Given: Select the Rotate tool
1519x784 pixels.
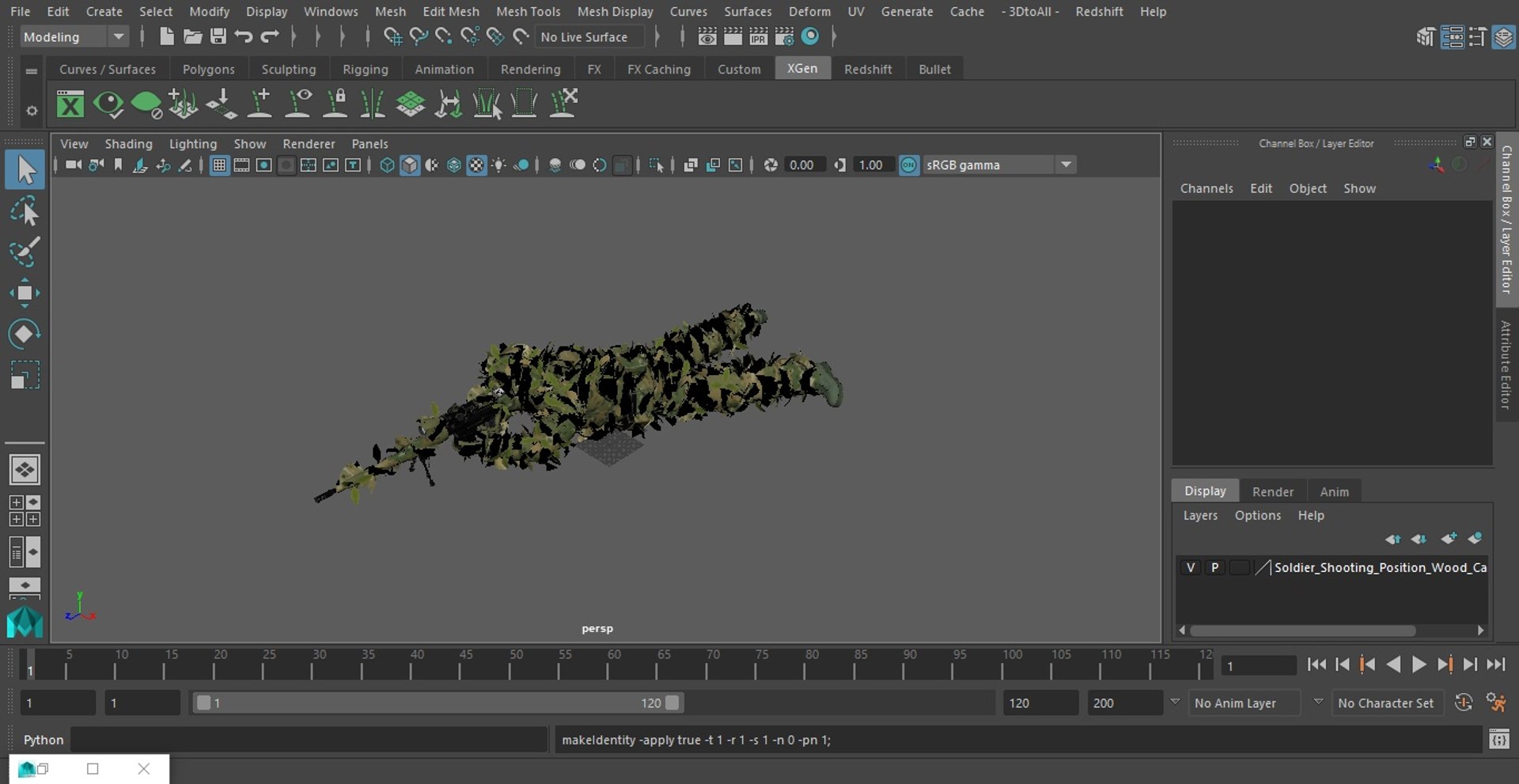Looking at the screenshot, I should (25, 334).
